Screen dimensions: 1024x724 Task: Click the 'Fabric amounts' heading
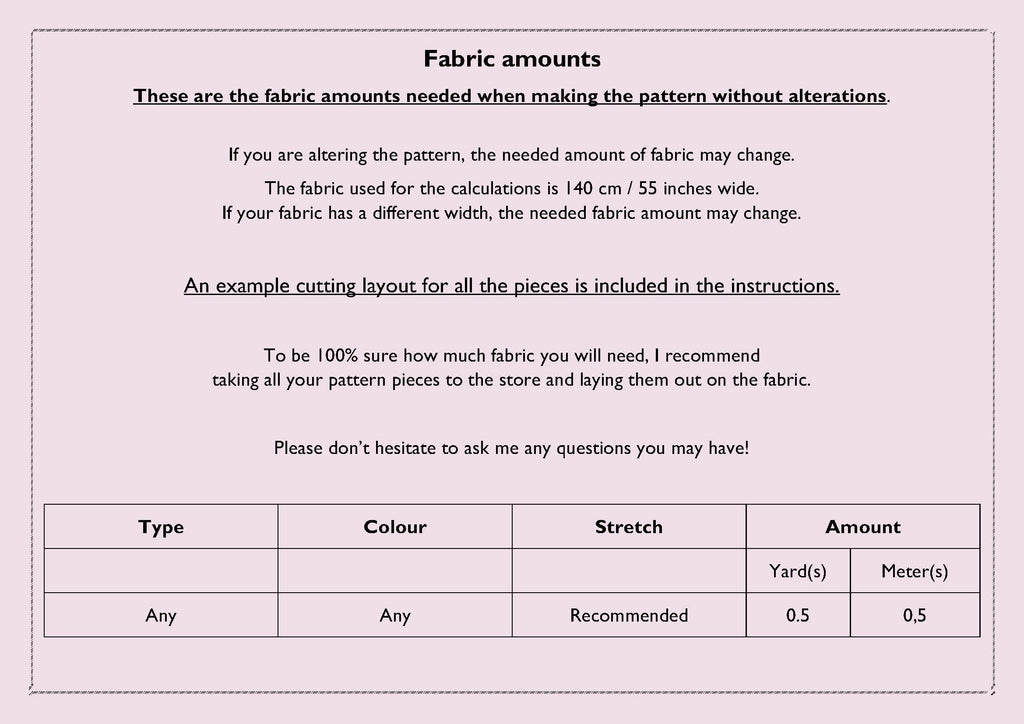coord(512,59)
